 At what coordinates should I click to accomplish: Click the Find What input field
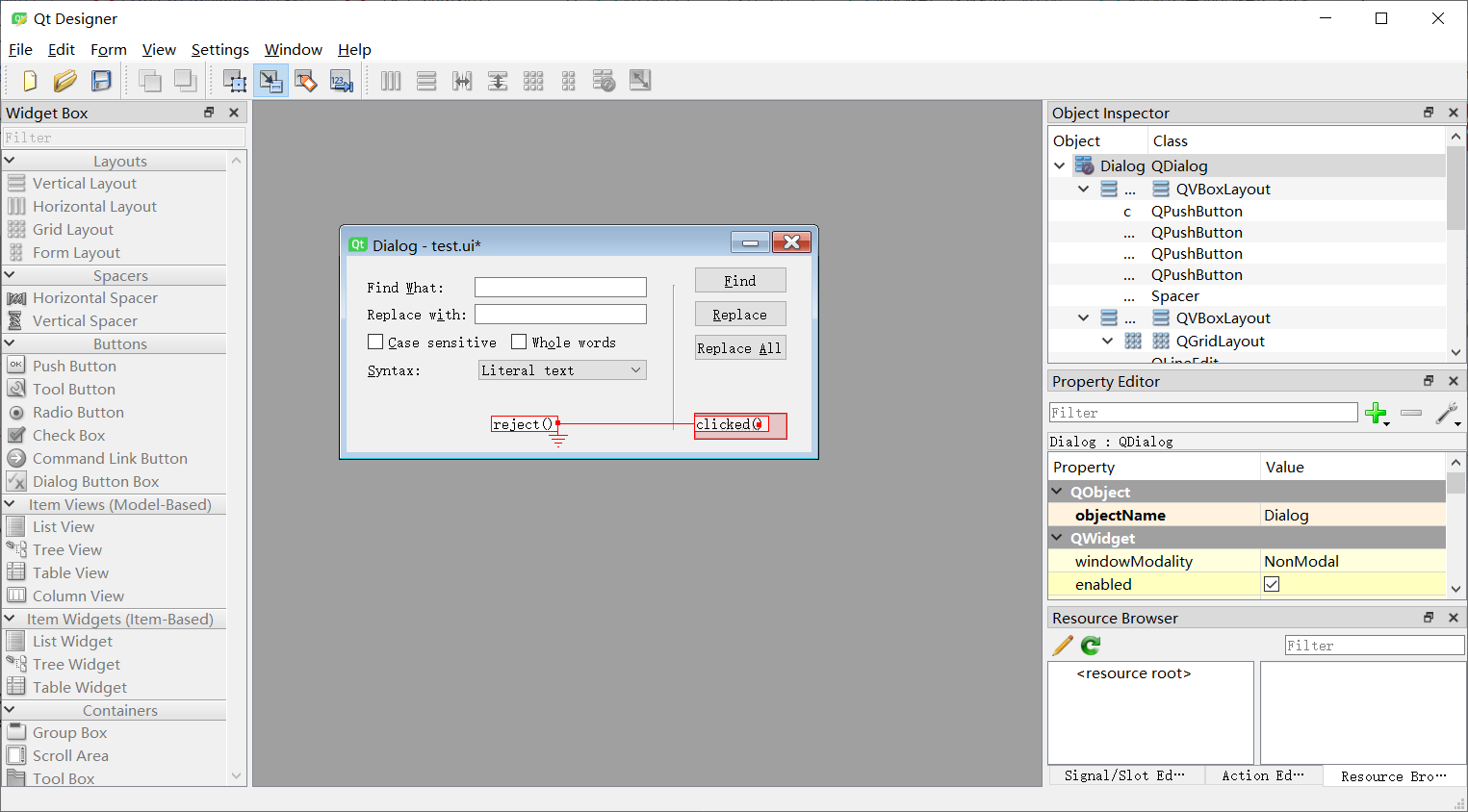pyautogui.click(x=560, y=287)
